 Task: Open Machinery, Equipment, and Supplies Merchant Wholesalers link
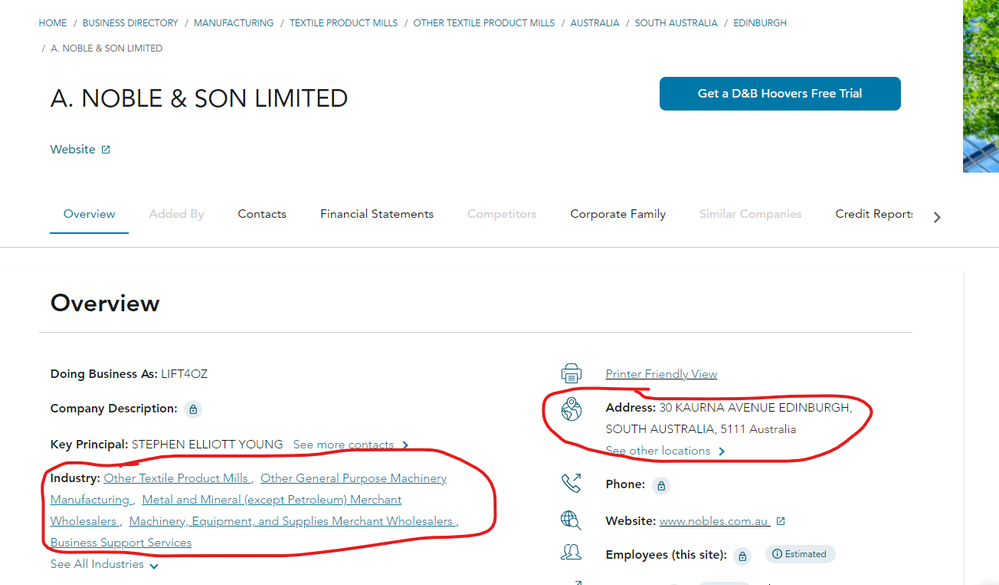[x=291, y=521]
